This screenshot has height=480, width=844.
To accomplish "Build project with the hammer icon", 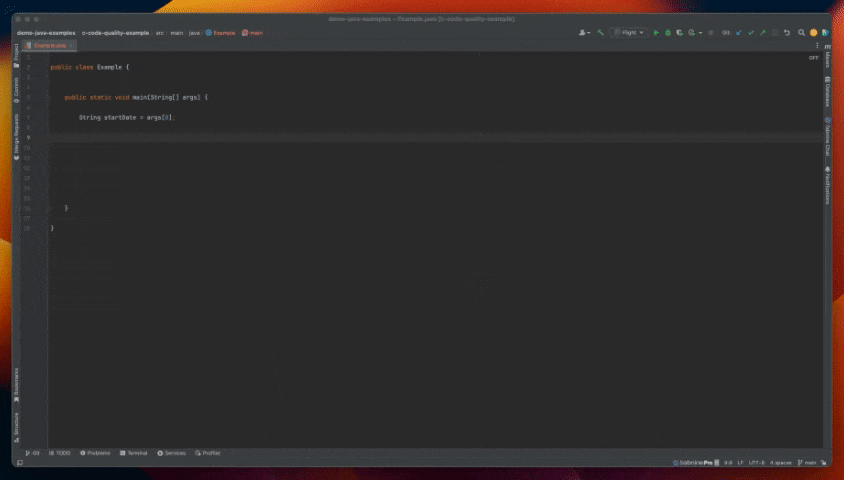I will [601, 33].
